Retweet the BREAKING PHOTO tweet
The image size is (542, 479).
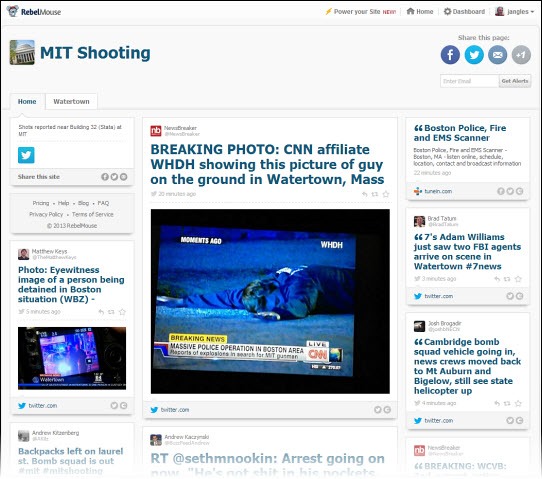click(375, 195)
